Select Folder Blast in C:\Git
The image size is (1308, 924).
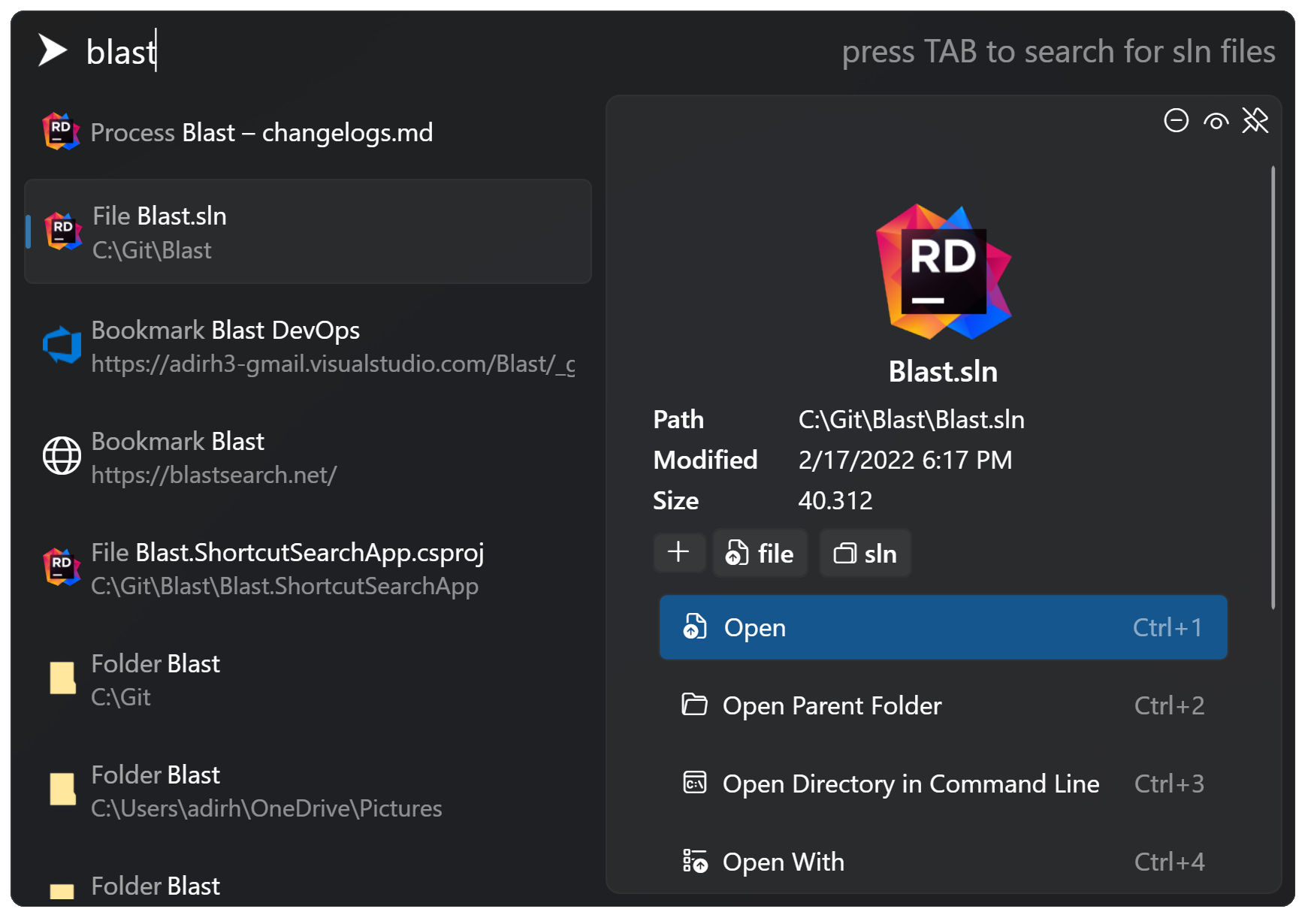tap(308, 680)
